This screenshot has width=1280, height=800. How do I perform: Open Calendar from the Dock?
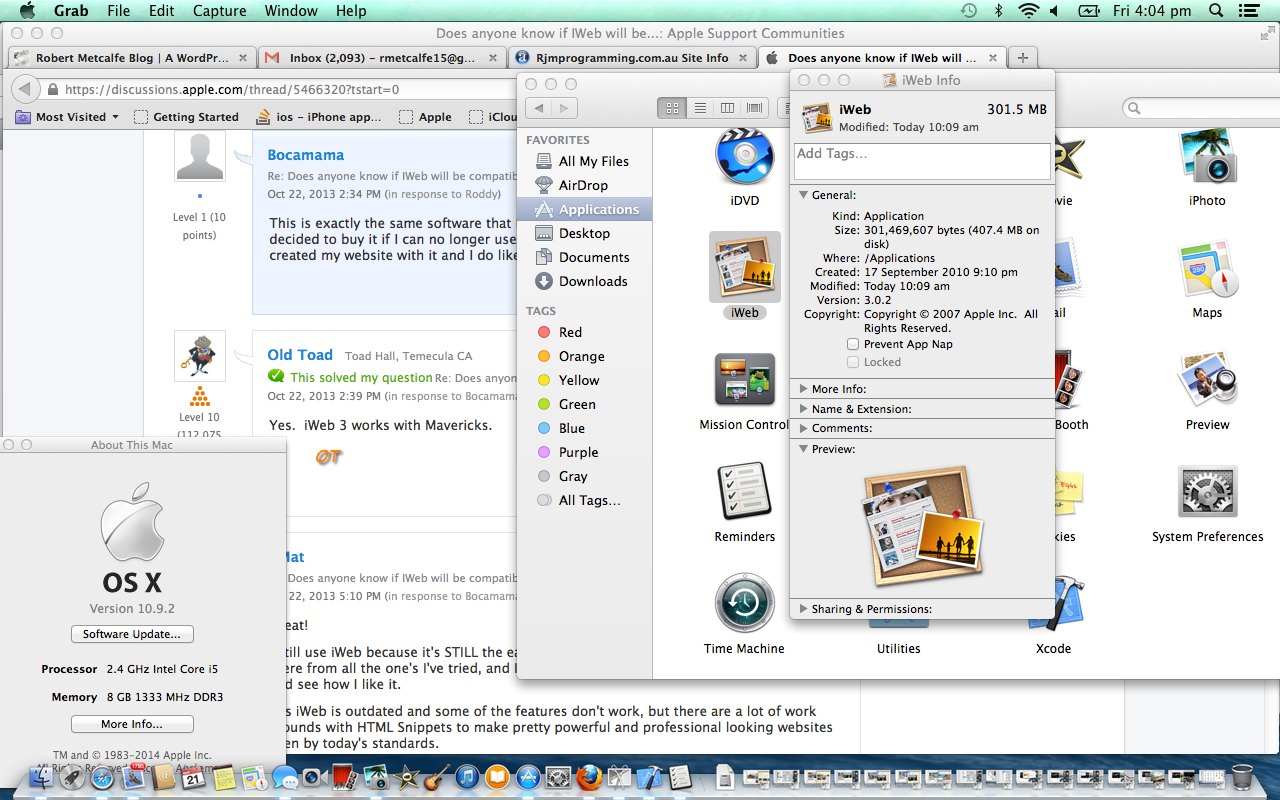pos(194,777)
